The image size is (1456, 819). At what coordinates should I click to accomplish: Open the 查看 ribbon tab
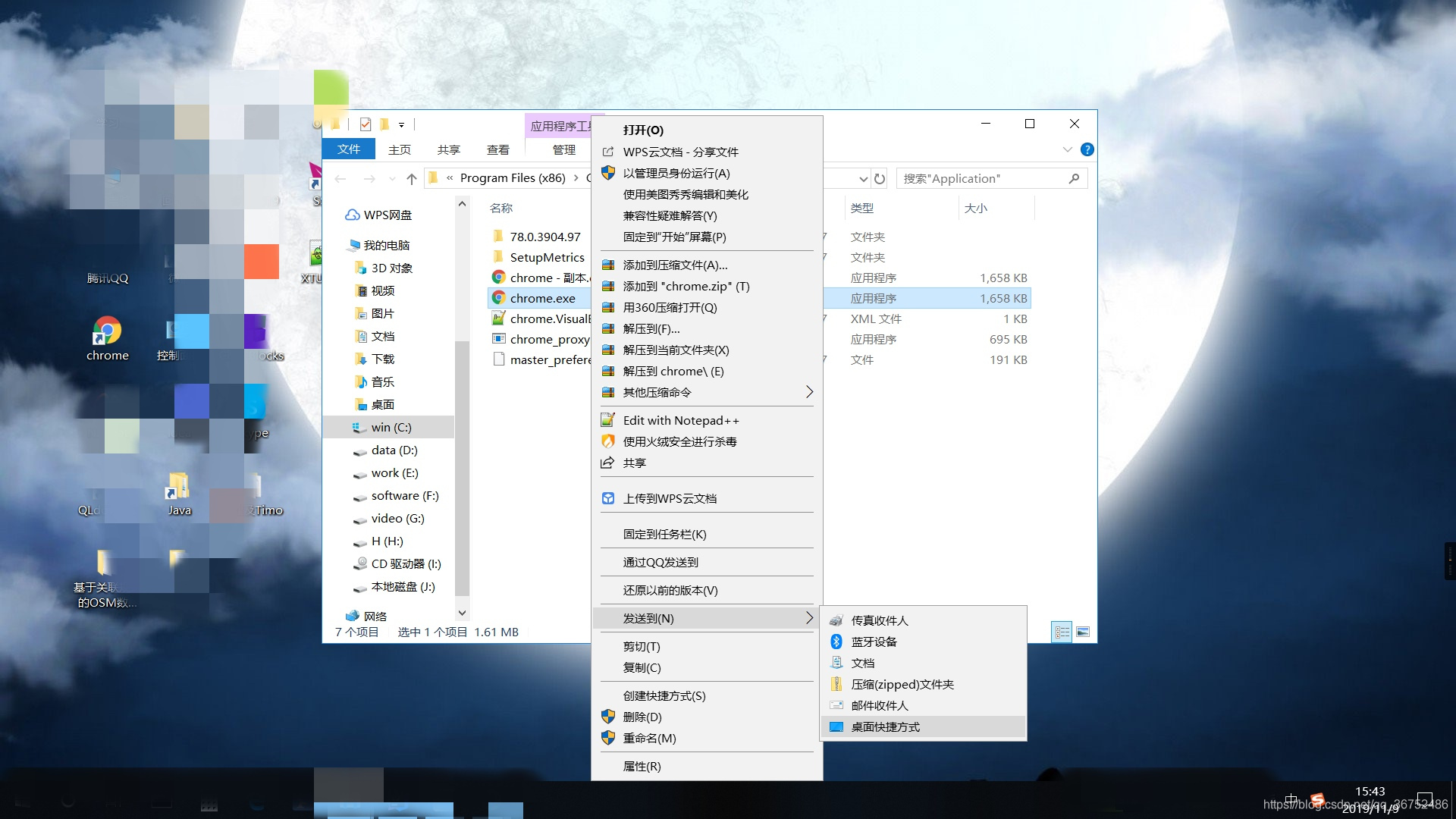497,149
